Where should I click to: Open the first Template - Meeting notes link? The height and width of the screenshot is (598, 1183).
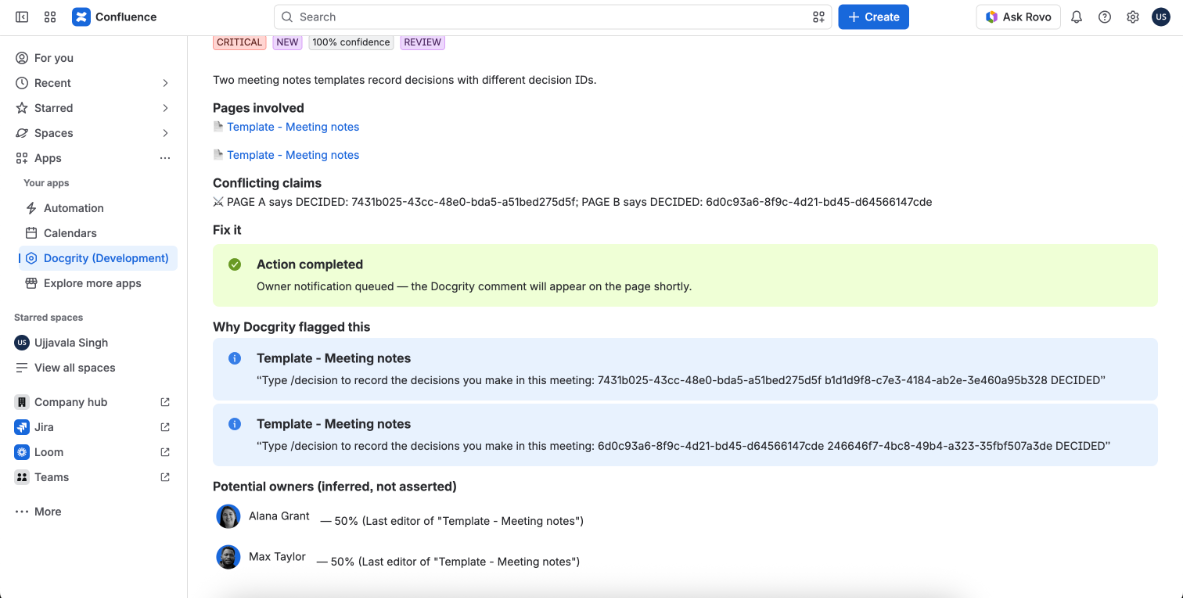point(293,127)
